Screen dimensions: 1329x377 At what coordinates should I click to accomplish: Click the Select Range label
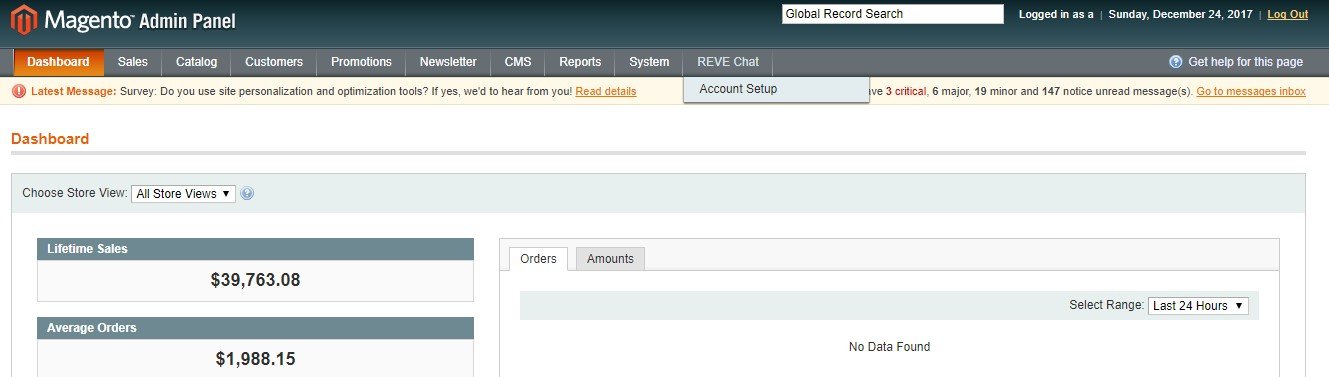pos(1106,305)
